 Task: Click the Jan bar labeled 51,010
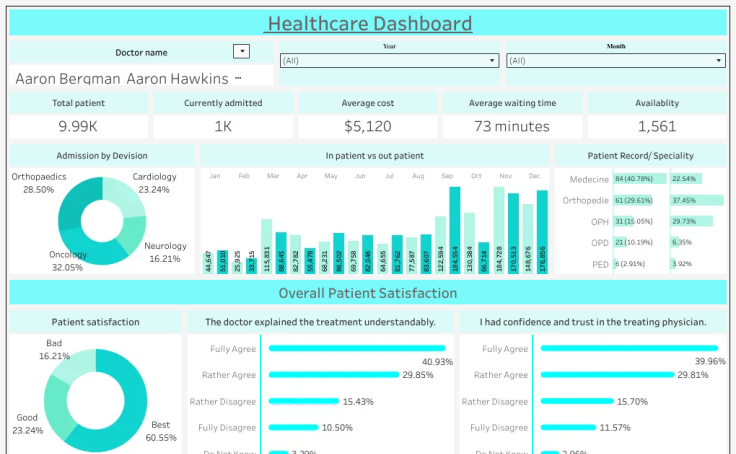click(x=222, y=262)
